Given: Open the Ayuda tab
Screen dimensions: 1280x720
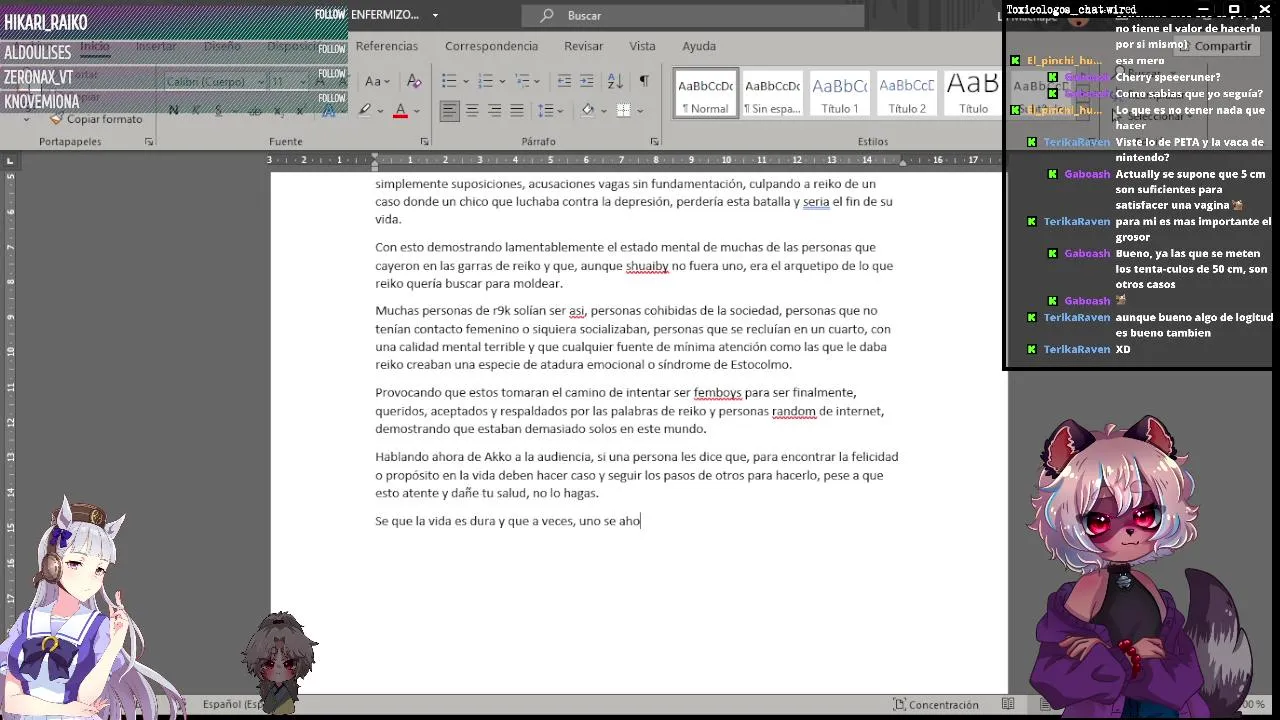Looking at the screenshot, I should 699,46.
